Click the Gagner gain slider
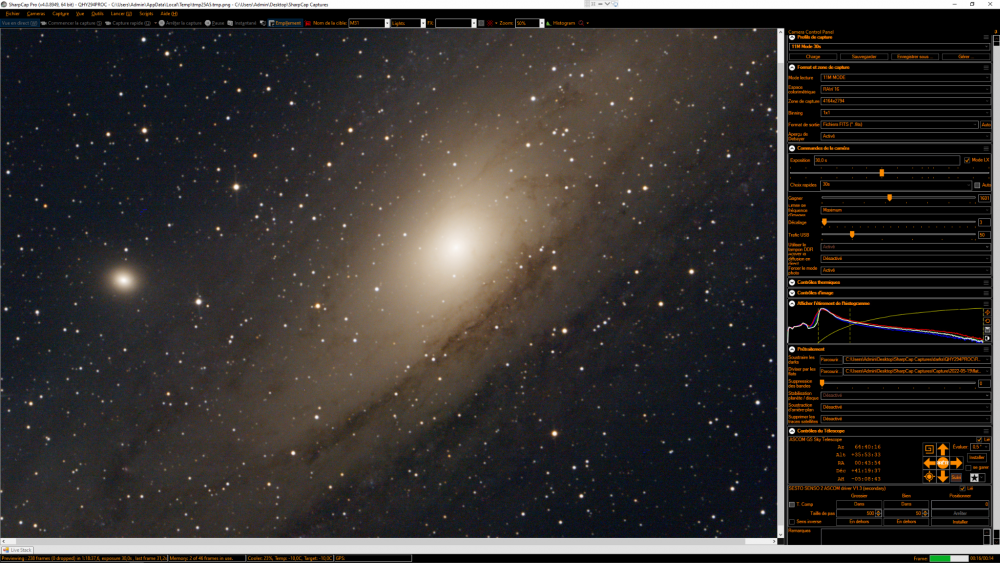Screen dimensions: 1000x563 [x=889, y=198]
